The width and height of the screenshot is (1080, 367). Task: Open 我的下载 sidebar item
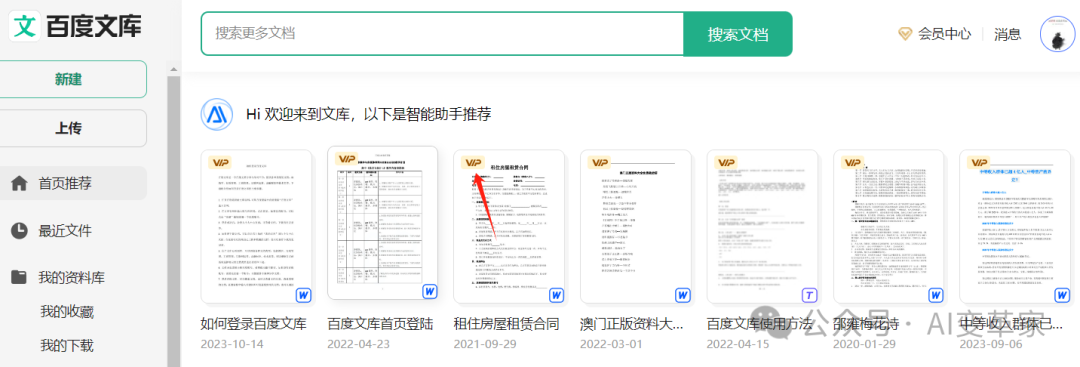(x=67, y=345)
